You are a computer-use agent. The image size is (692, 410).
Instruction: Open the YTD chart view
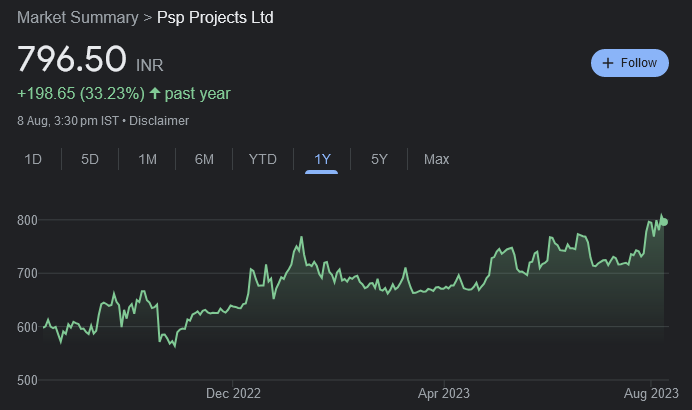click(x=263, y=159)
